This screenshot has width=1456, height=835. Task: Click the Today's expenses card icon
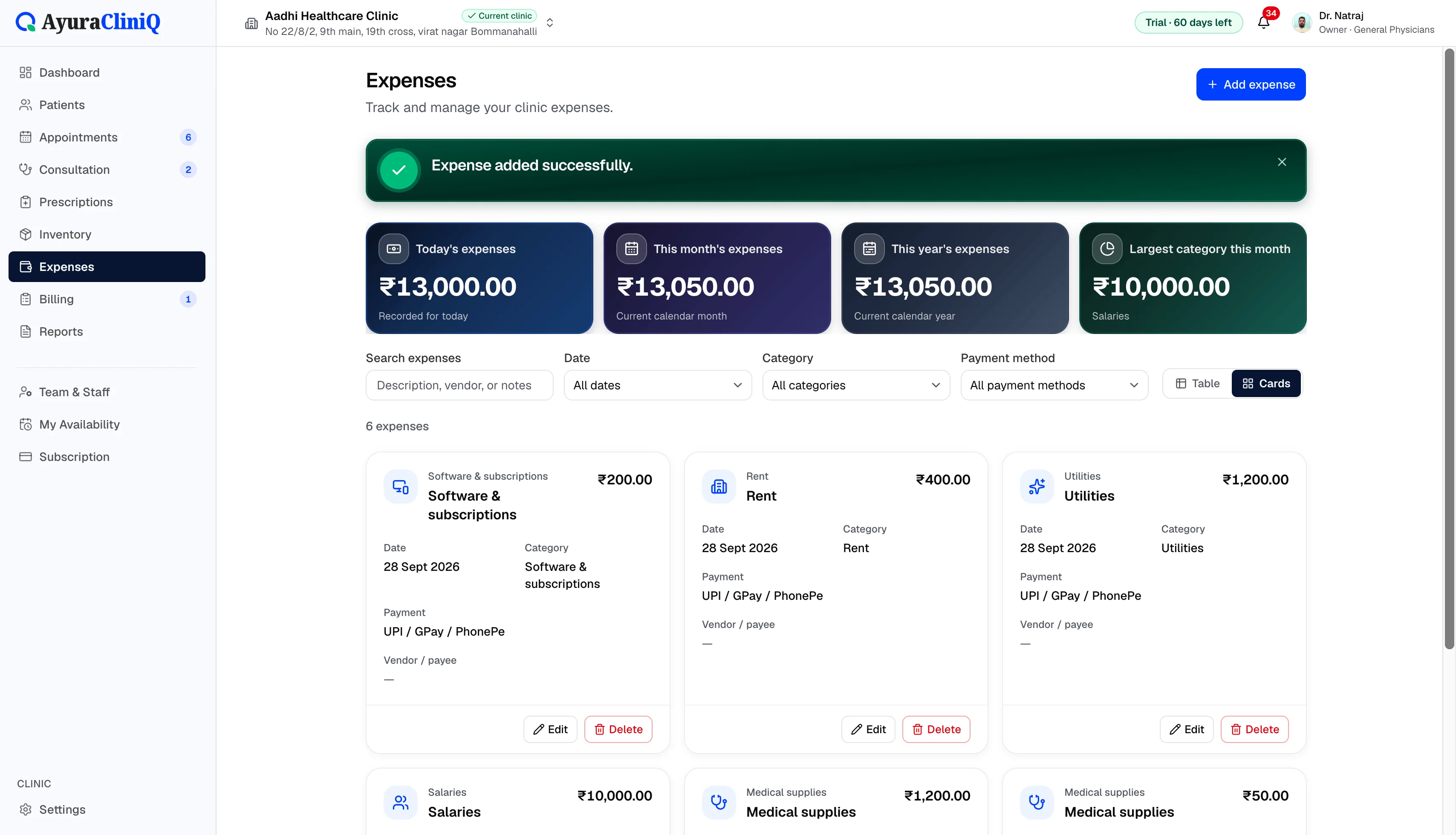point(393,249)
